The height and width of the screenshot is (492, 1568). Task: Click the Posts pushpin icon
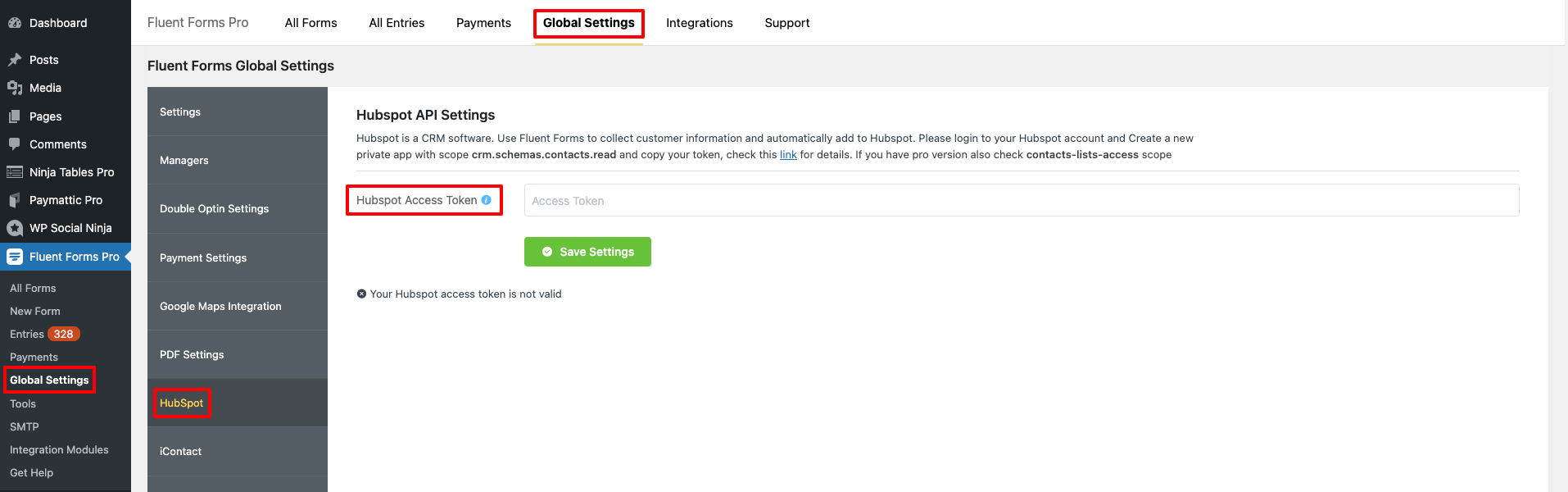pyautogui.click(x=15, y=60)
